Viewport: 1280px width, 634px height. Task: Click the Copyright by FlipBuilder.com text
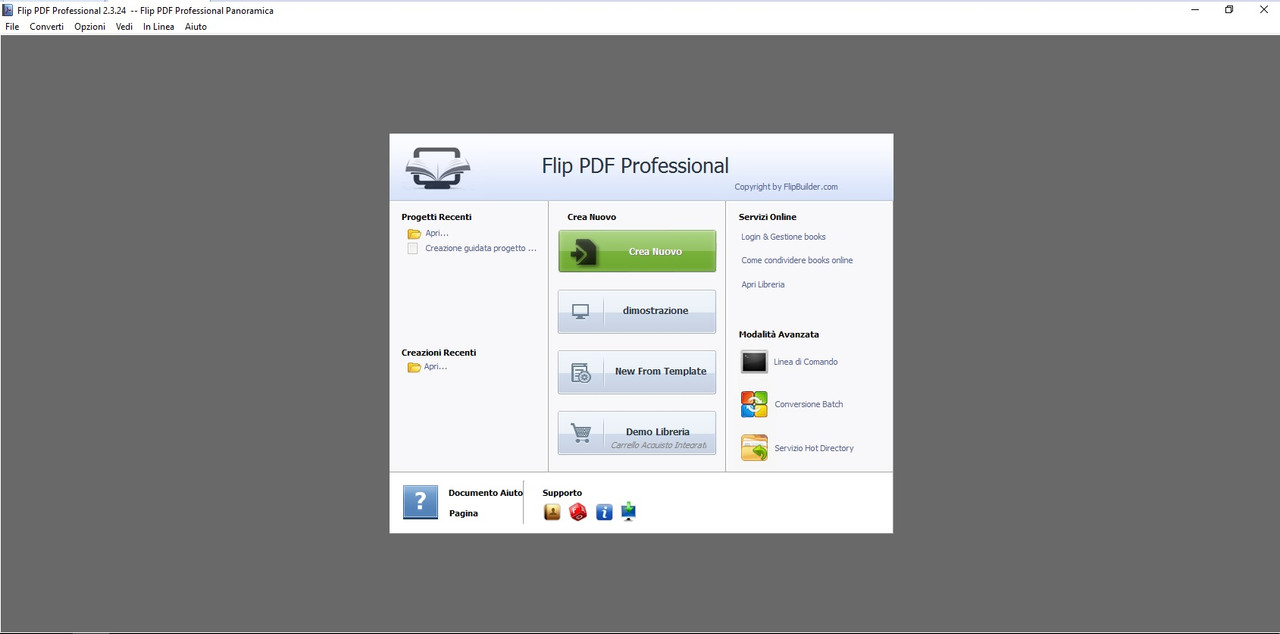click(786, 187)
